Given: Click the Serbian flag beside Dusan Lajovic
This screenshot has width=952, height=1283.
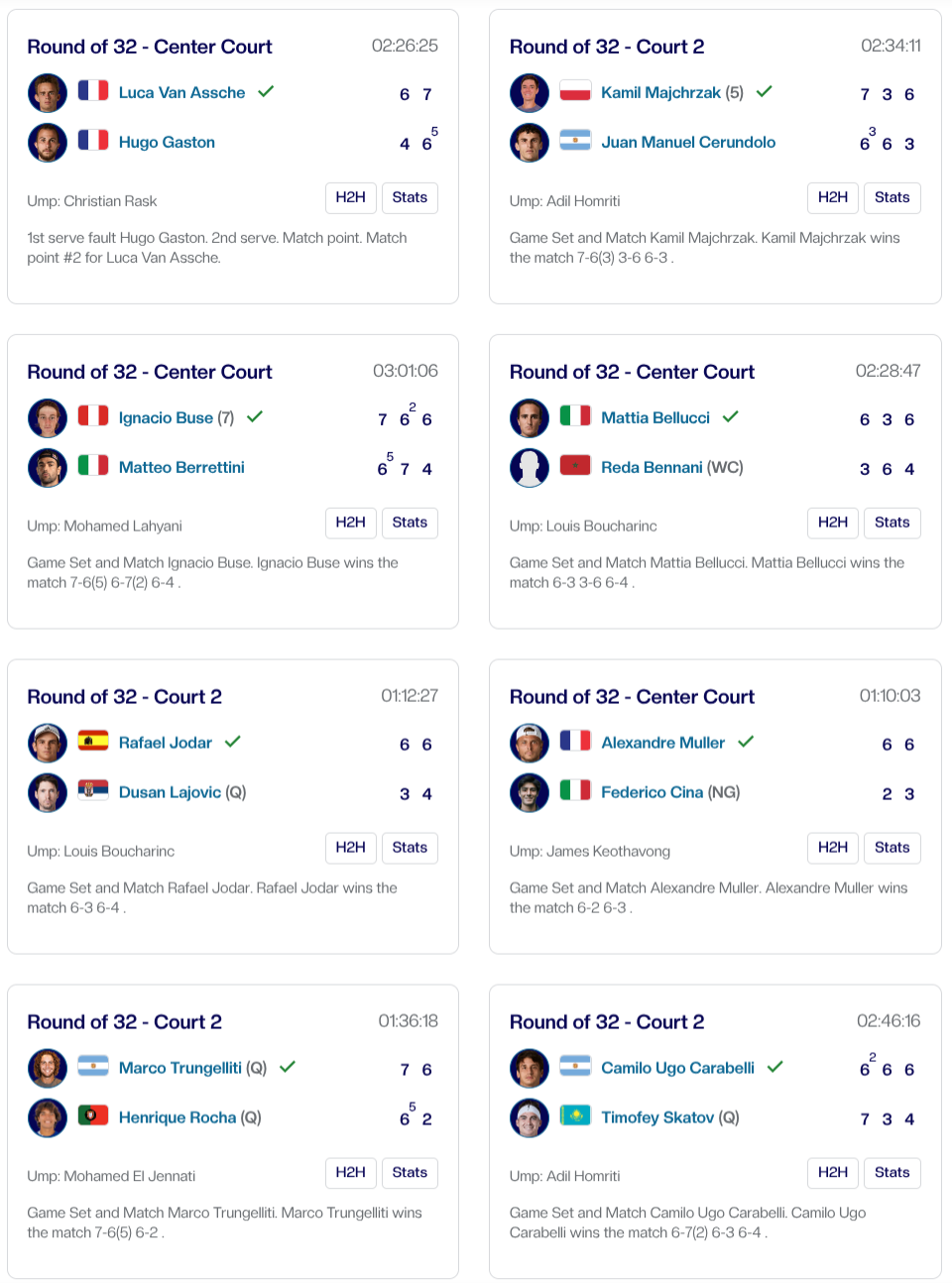Looking at the screenshot, I should tap(93, 791).
